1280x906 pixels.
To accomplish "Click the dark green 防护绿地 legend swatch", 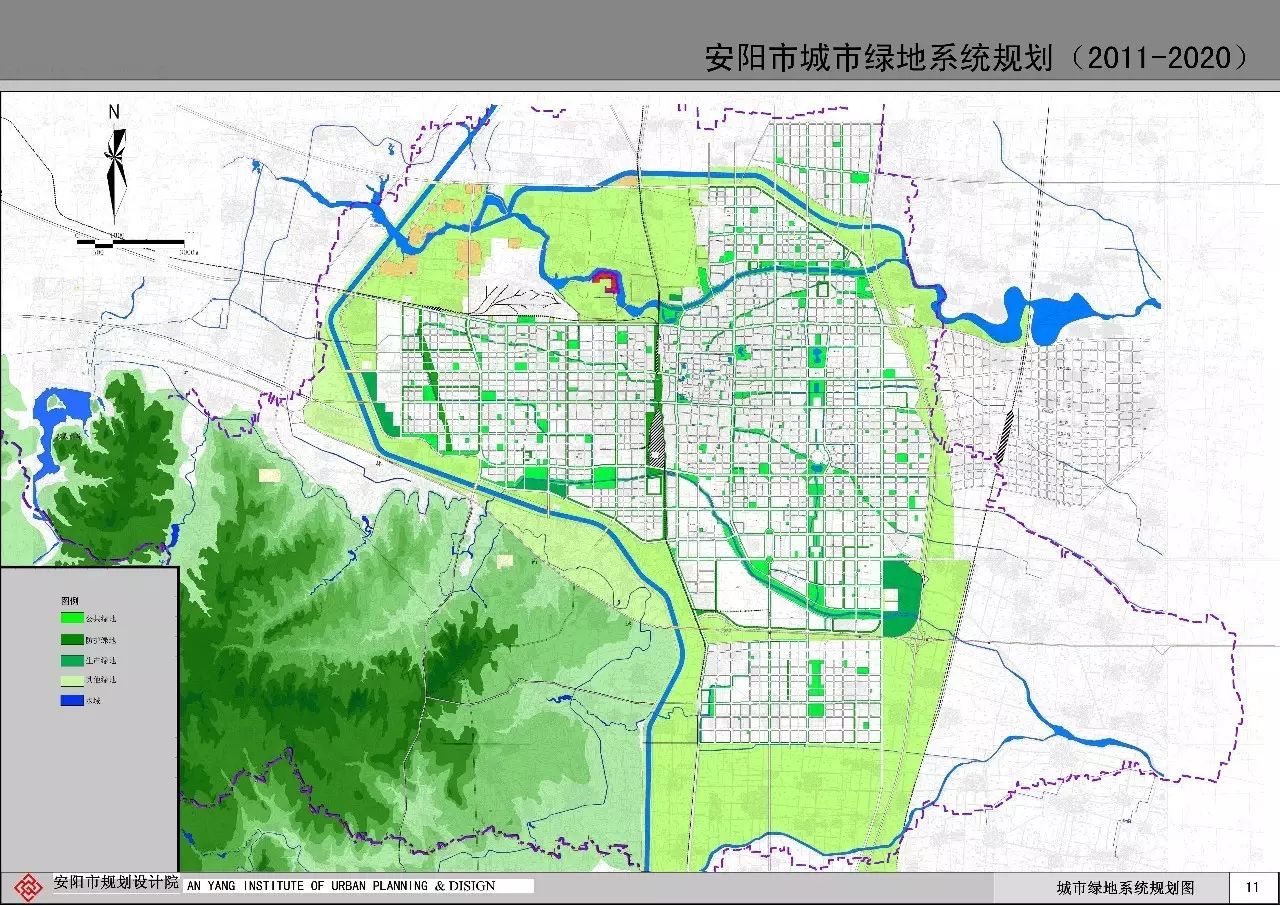I will click(72, 639).
